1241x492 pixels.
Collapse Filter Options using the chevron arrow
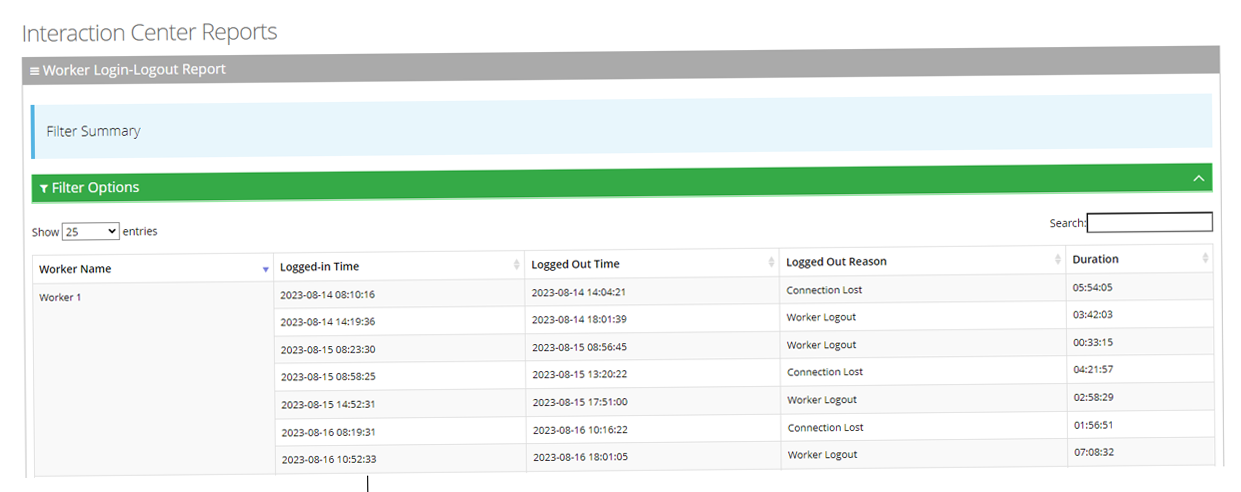click(1199, 178)
